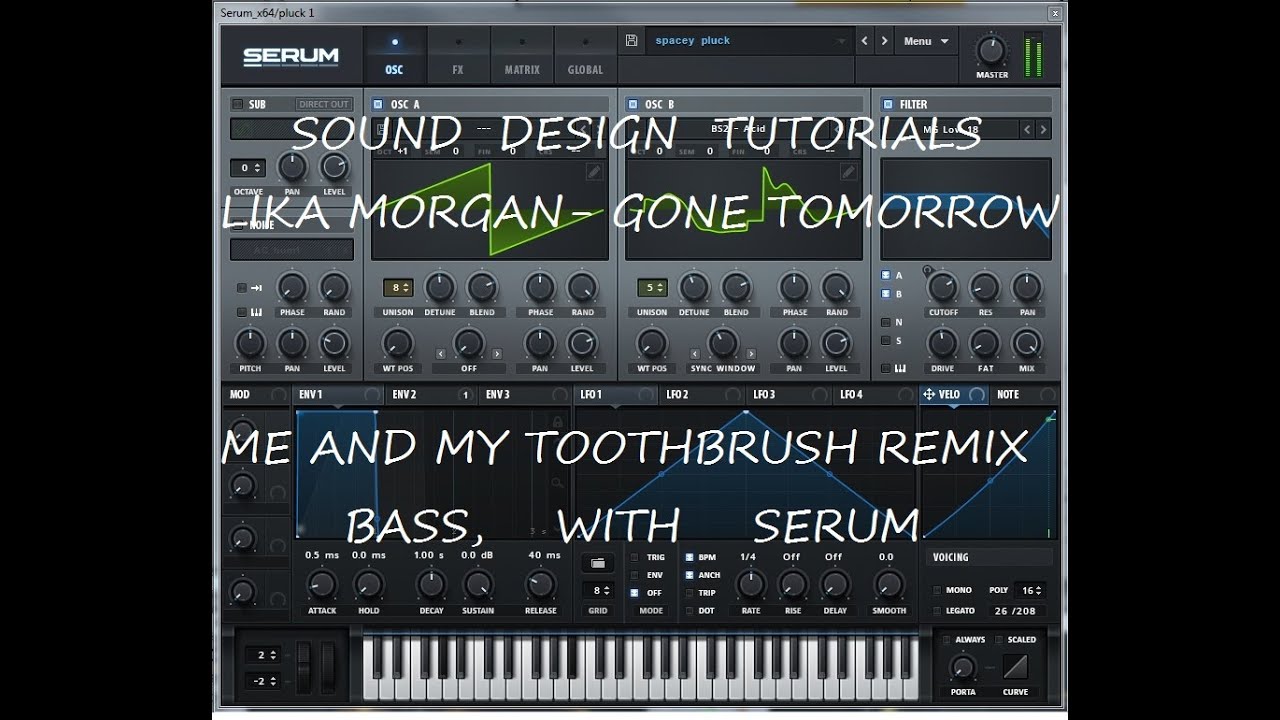
Task: Switch to the MATRIX tab
Action: point(522,56)
